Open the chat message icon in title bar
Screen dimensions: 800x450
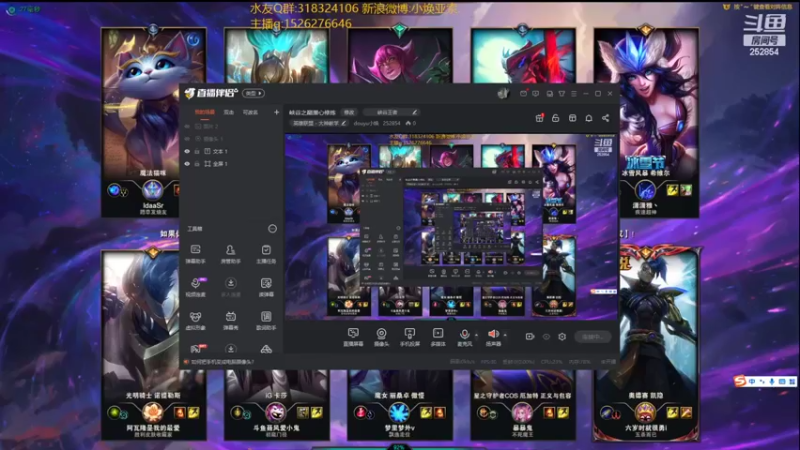pos(536,94)
